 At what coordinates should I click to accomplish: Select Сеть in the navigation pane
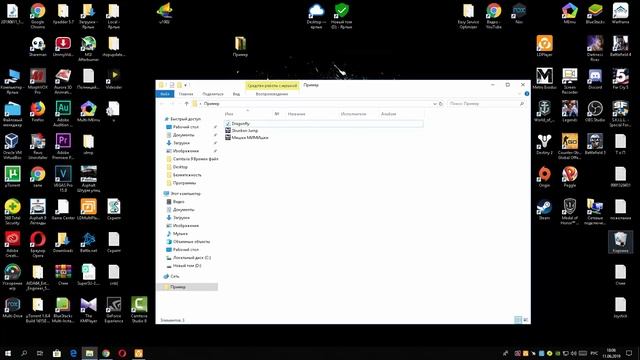click(x=175, y=276)
